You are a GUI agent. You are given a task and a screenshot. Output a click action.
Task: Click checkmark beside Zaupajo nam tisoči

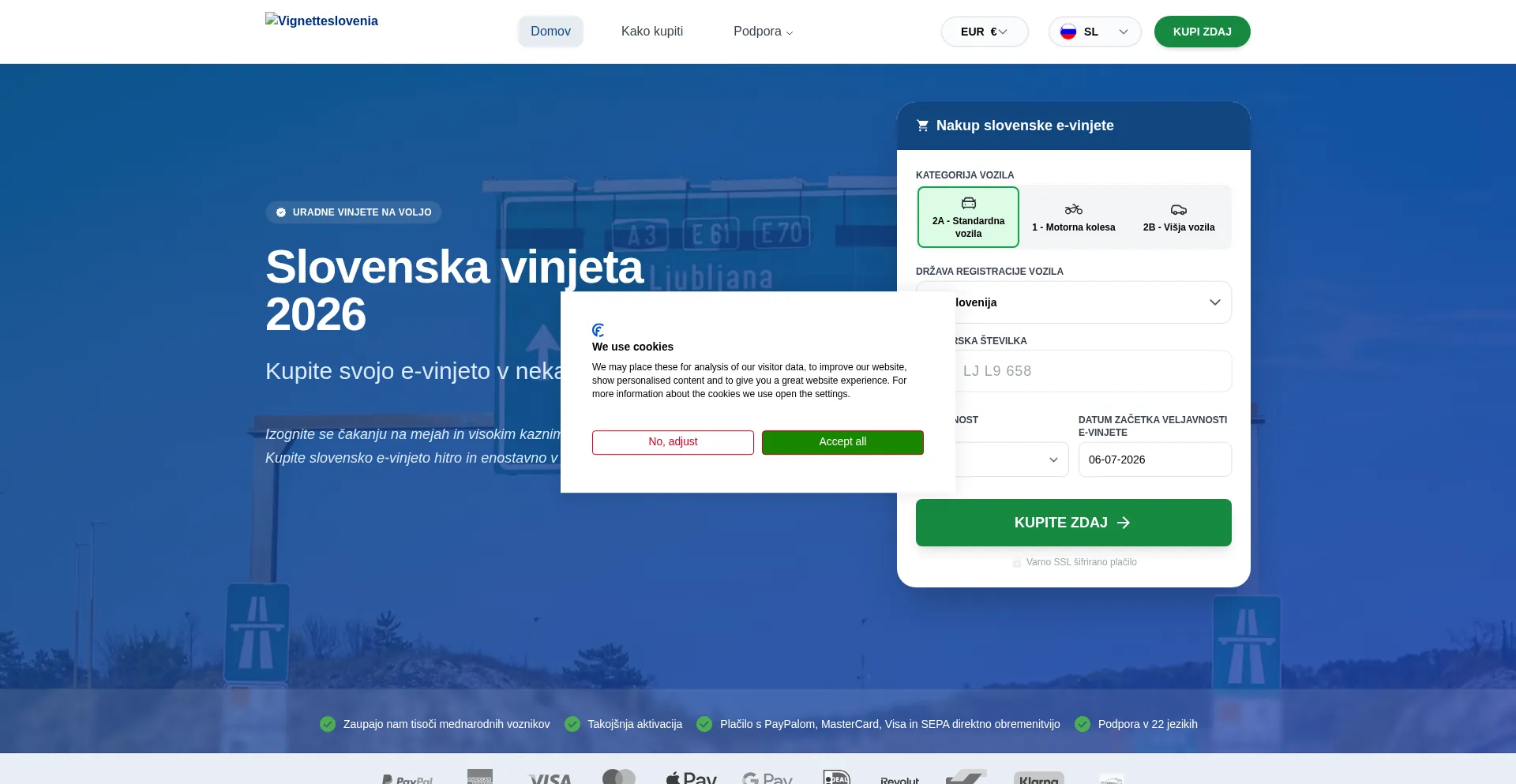tap(328, 724)
